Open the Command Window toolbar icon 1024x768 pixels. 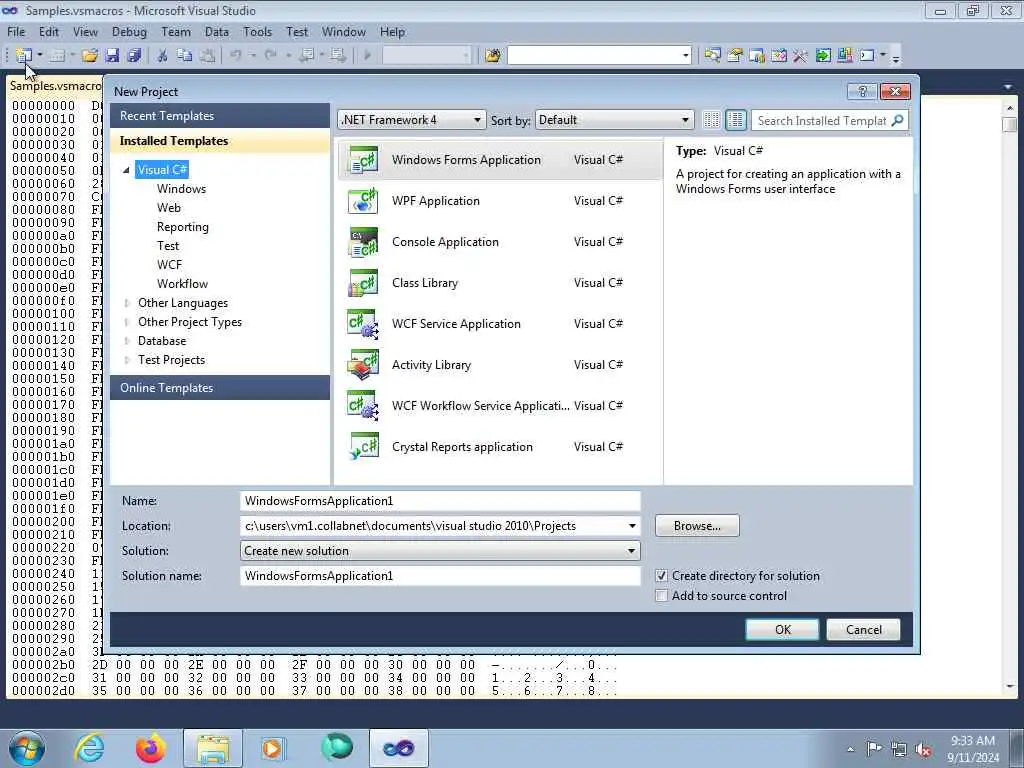tap(867, 56)
